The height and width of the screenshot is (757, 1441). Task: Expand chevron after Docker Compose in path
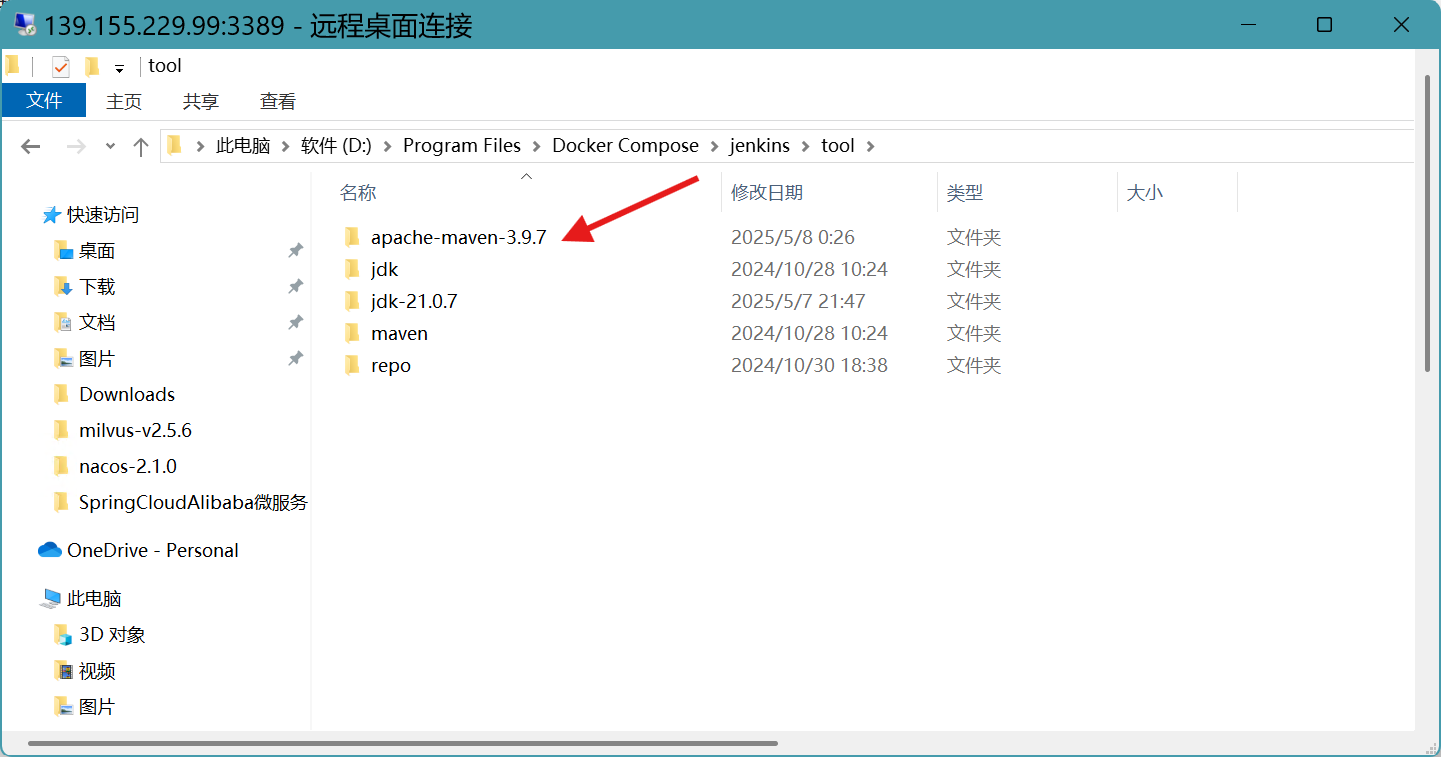point(714,146)
